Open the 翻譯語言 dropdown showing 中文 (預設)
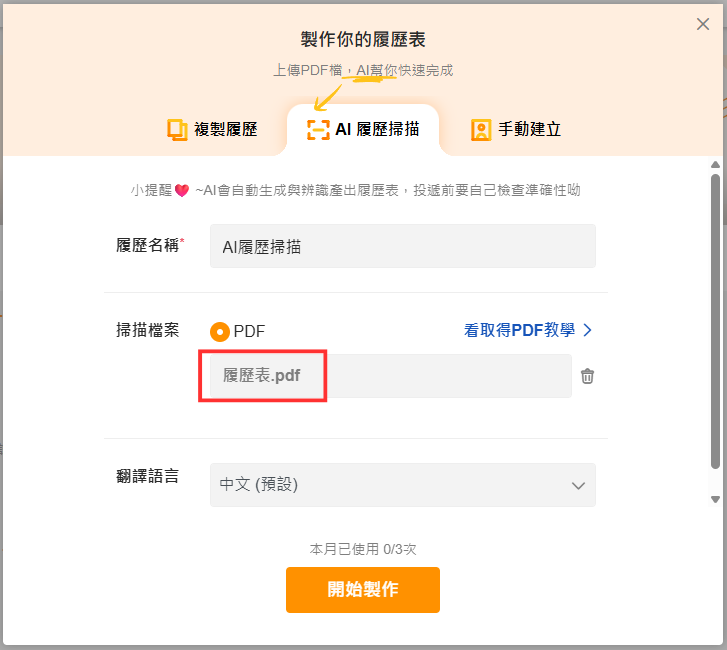 [x=402, y=485]
